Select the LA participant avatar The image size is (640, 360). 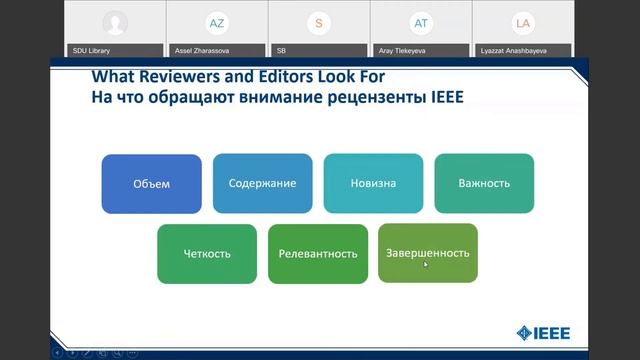[x=523, y=23]
